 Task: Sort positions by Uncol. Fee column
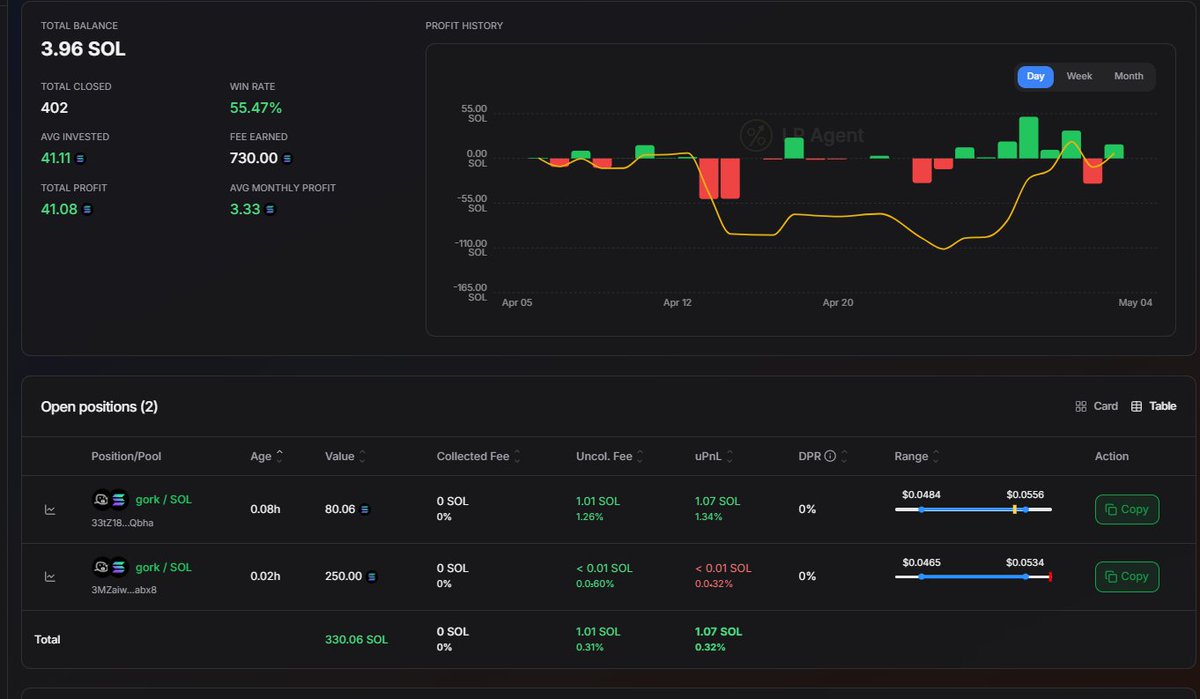click(611, 456)
